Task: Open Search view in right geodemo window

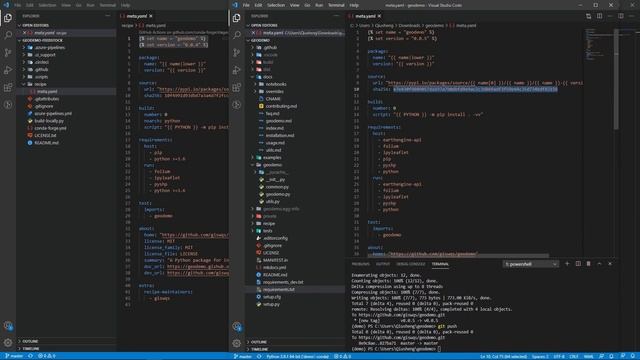Action: tap(237, 35)
